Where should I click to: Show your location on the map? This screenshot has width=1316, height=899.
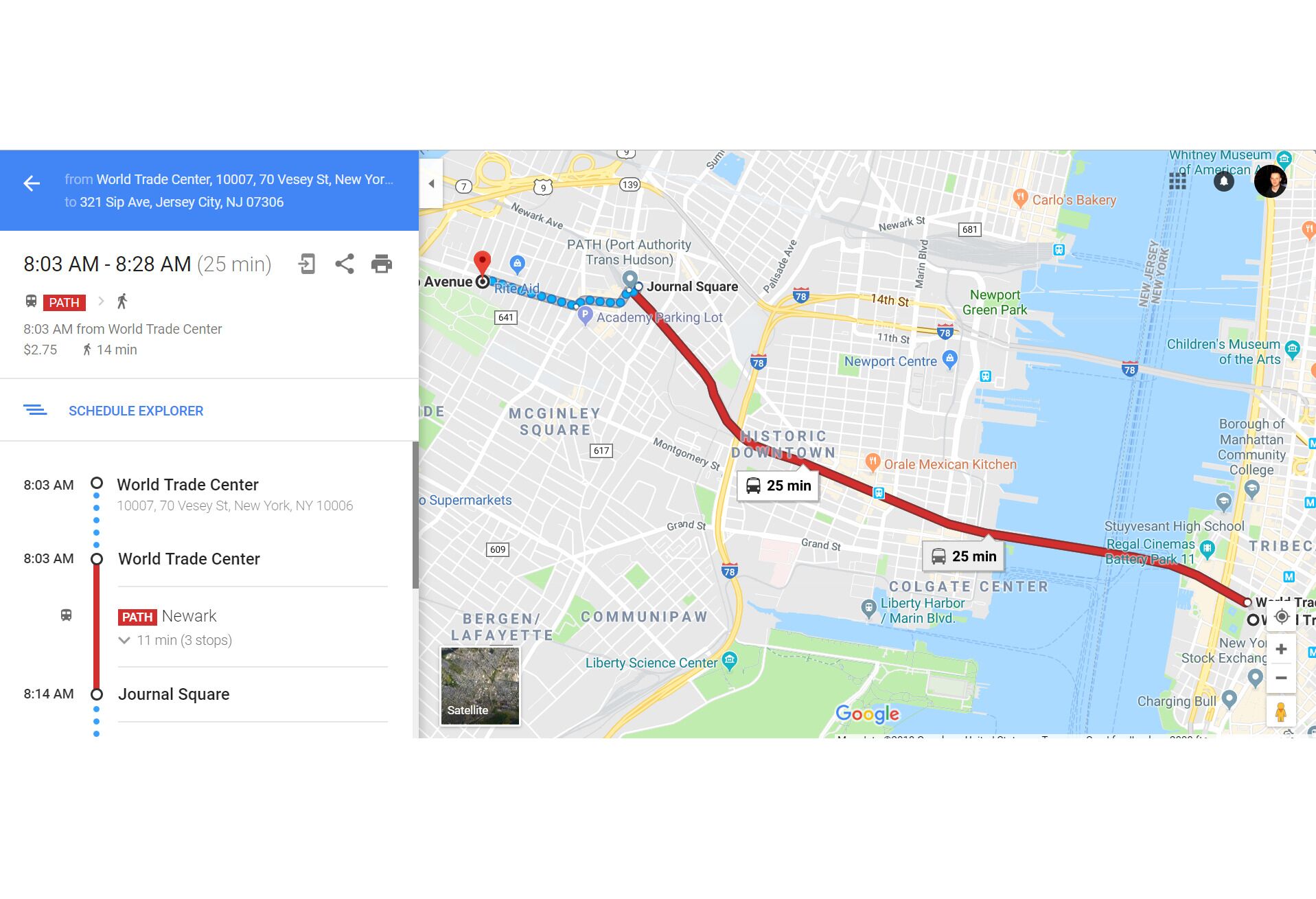coord(1281,616)
